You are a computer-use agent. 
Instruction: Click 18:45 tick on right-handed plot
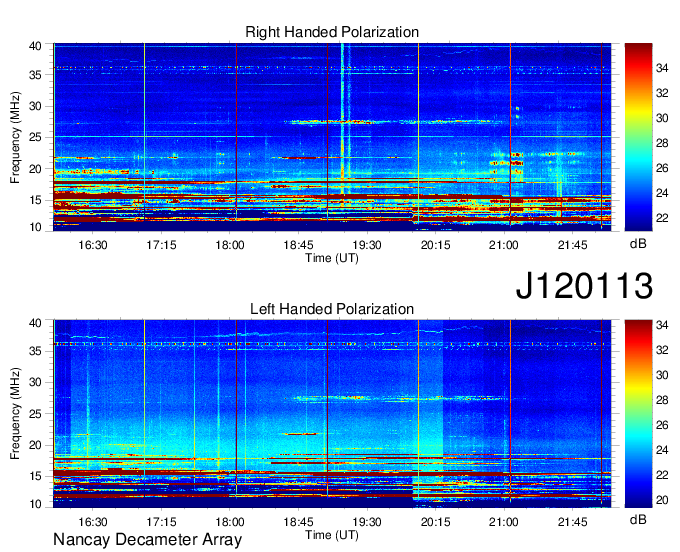(x=298, y=245)
